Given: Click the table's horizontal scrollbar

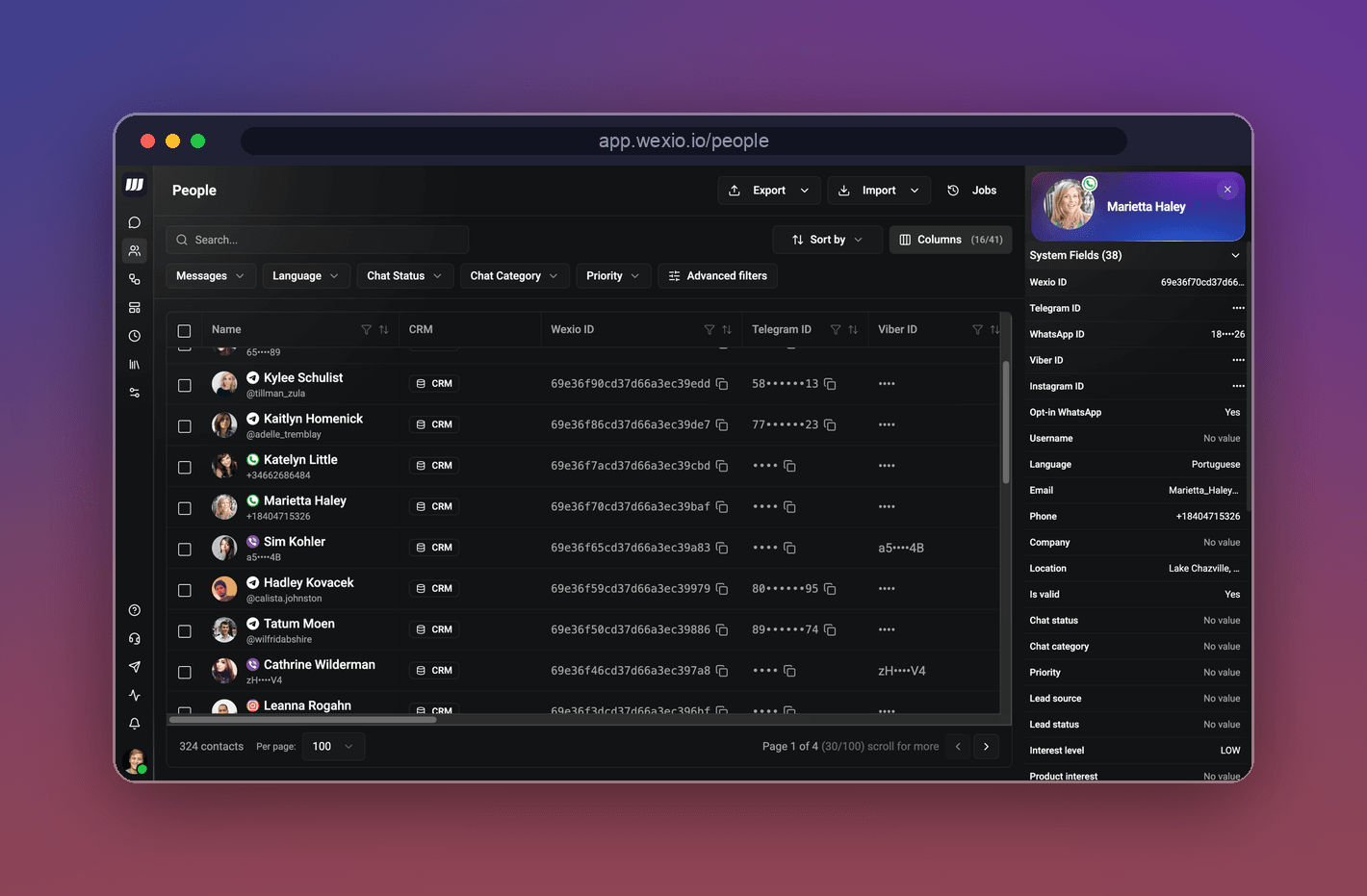Looking at the screenshot, I should click(302, 719).
